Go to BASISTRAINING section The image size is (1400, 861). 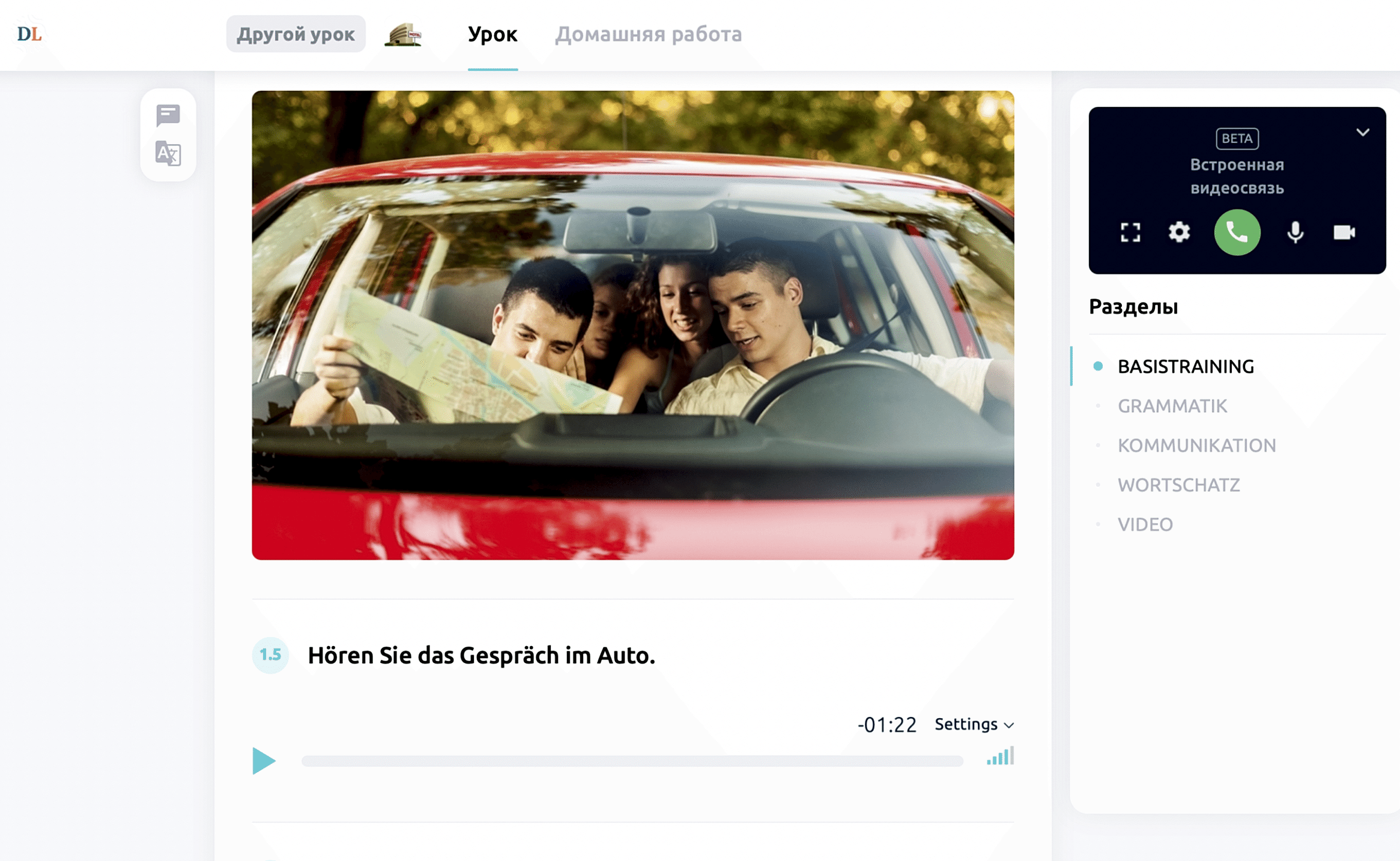point(1186,366)
